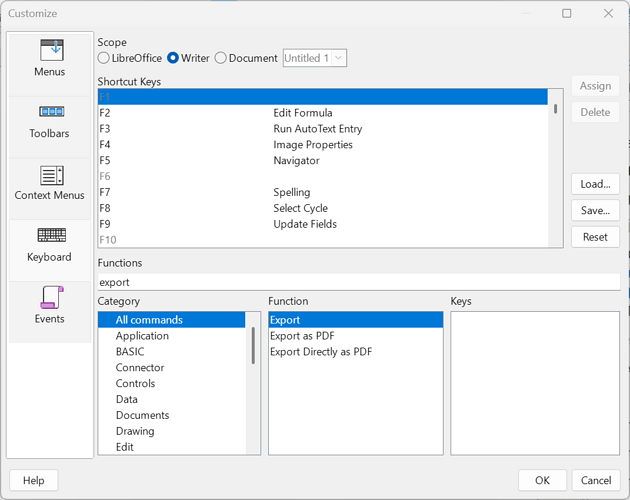The image size is (630, 500).
Task: Select the F5 Navigator shortcut row
Action: (323, 160)
